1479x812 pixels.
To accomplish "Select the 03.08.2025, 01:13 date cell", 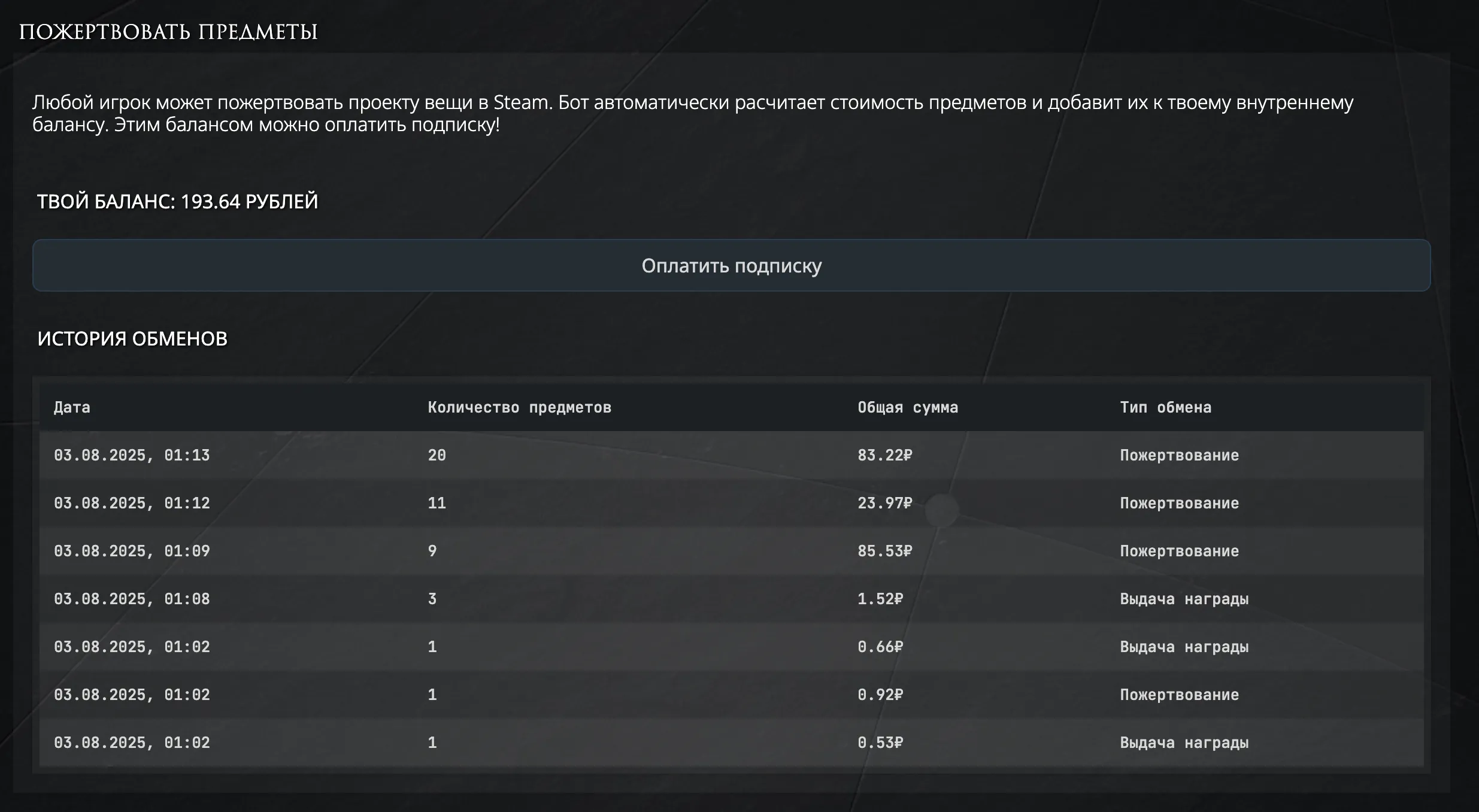I will click(x=132, y=456).
